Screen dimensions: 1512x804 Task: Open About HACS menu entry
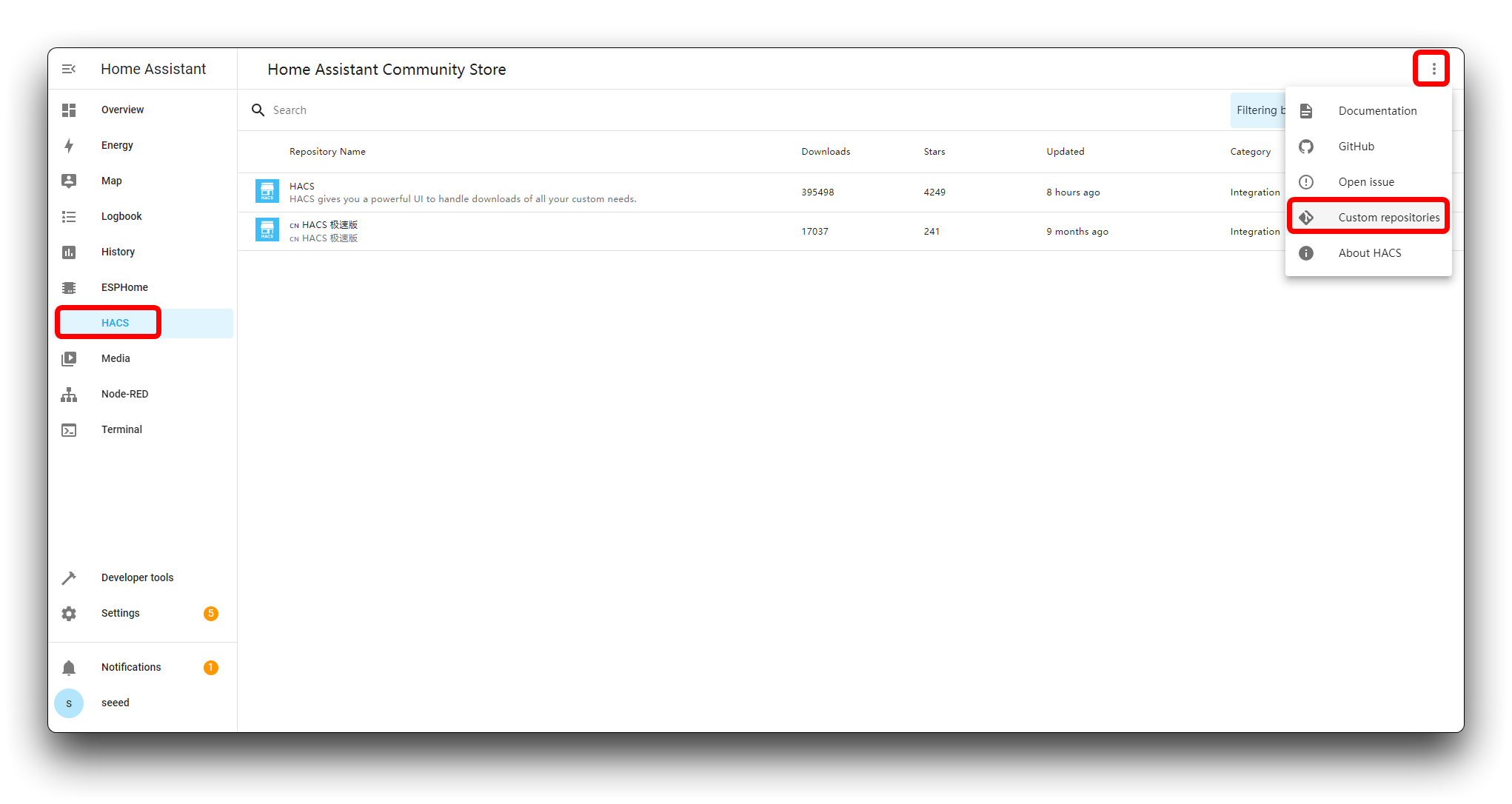tap(1368, 252)
